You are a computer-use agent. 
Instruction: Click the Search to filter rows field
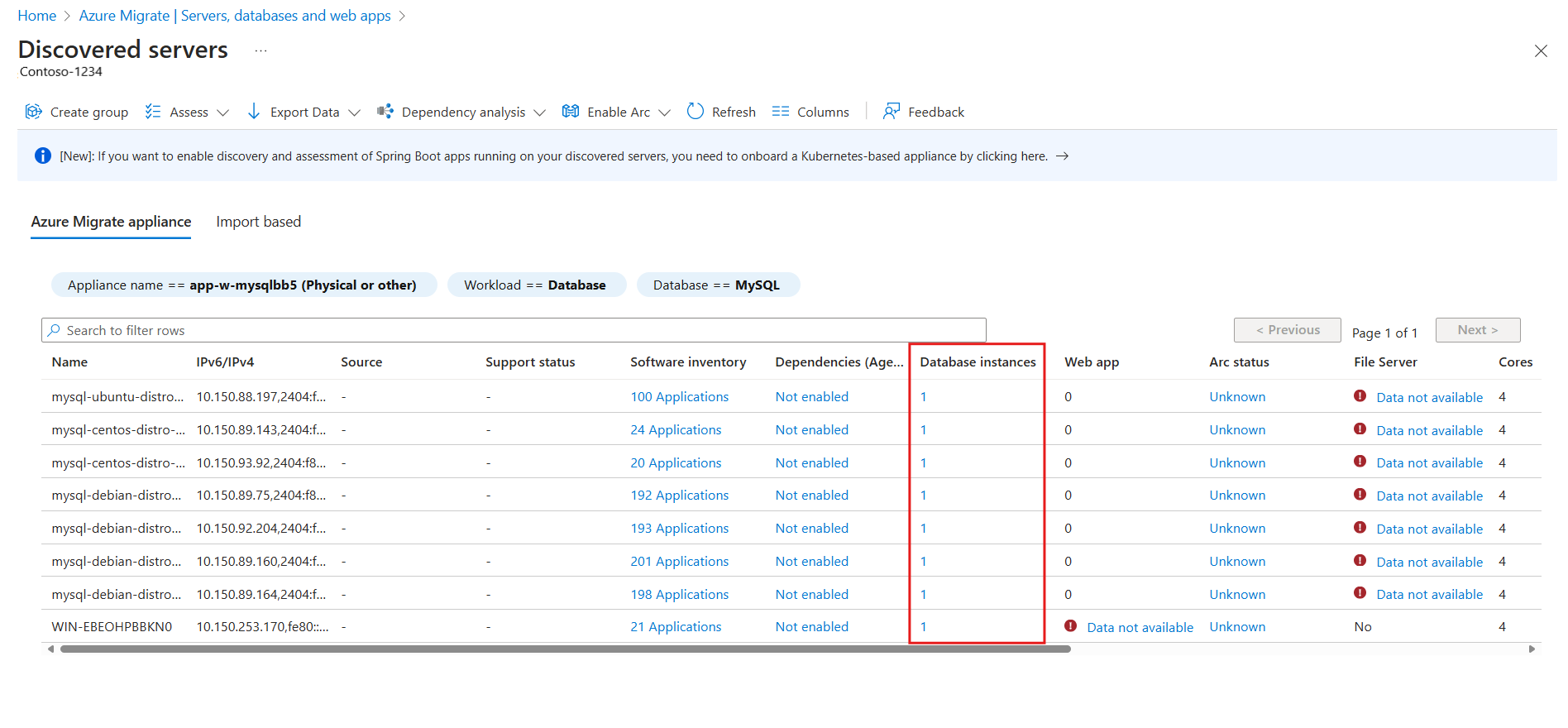pyautogui.click(x=513, y=330)
